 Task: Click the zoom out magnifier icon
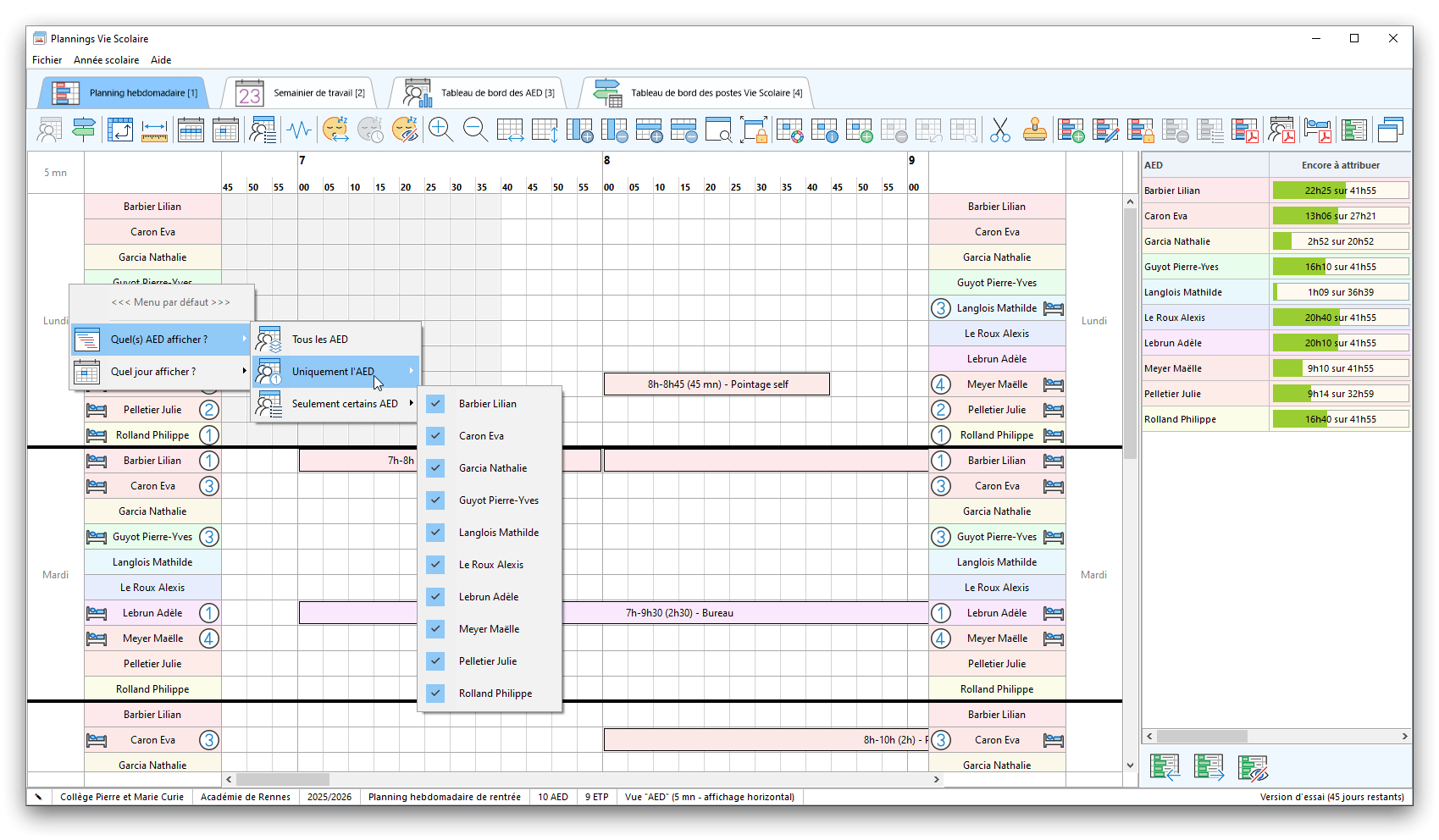[x=475, y=130]
